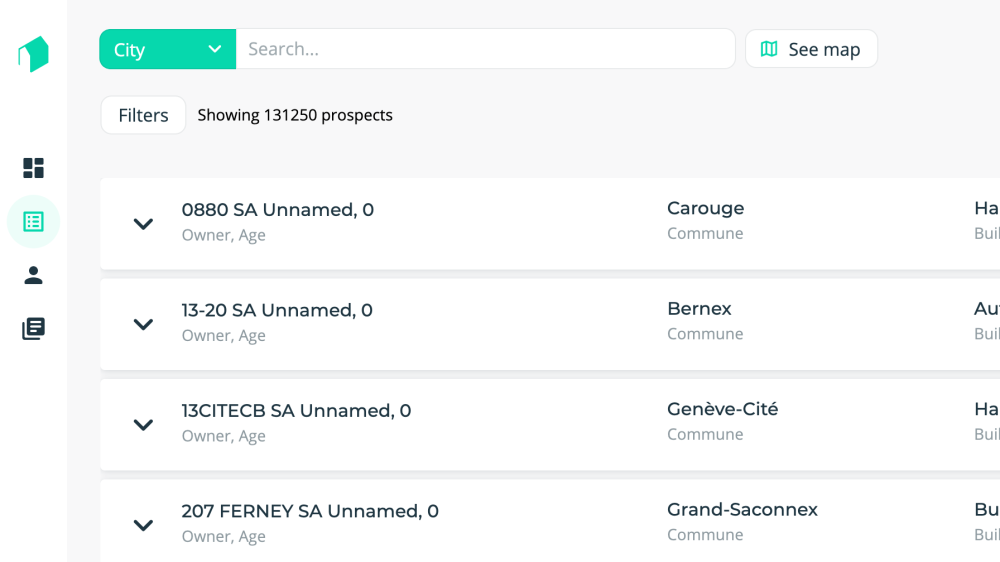Click the Genève-Cité commune entry
The height and width of the screenshot is (562, 1000).
tap(722, 409)
